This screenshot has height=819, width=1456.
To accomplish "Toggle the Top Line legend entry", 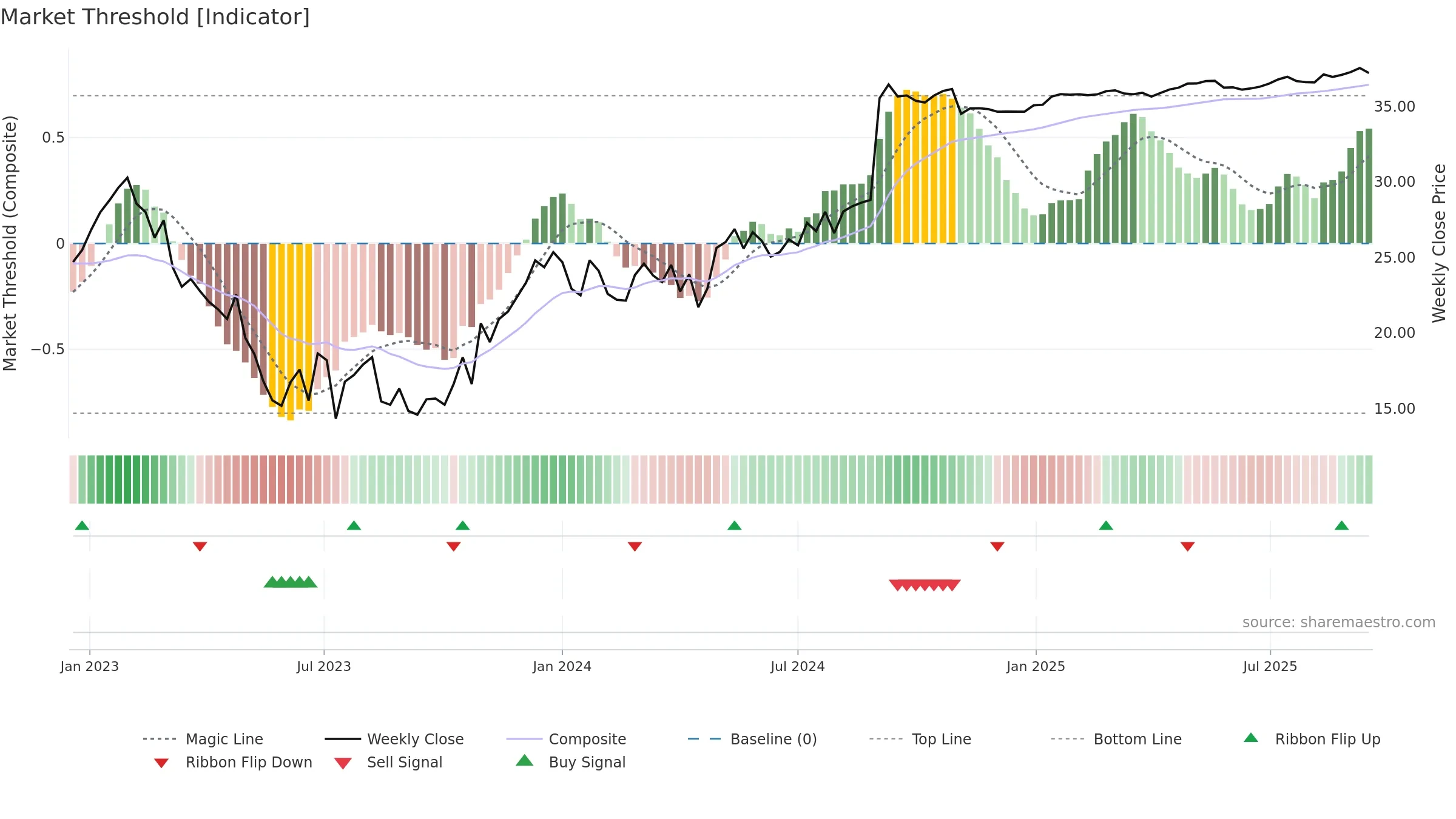I will (x=920, y=739).
